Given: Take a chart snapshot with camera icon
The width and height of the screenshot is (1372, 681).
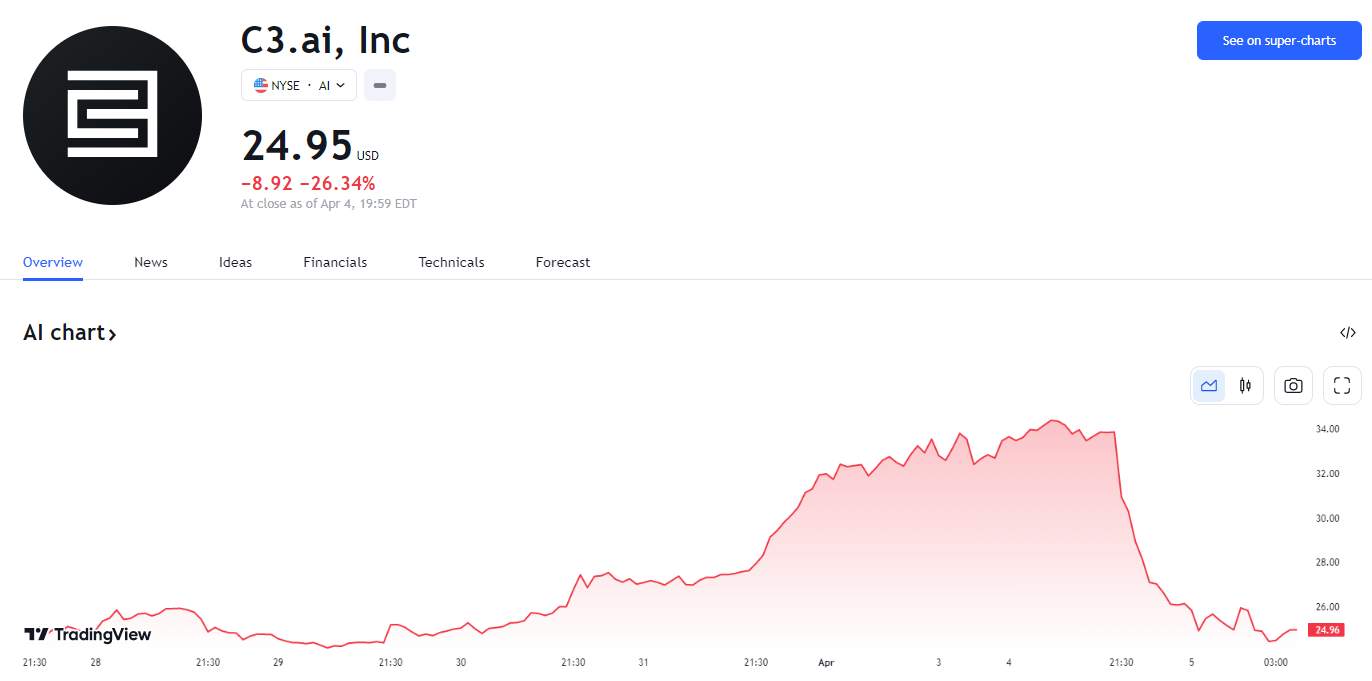Looking at the screenshot, I should click(x=1293, y=385).
